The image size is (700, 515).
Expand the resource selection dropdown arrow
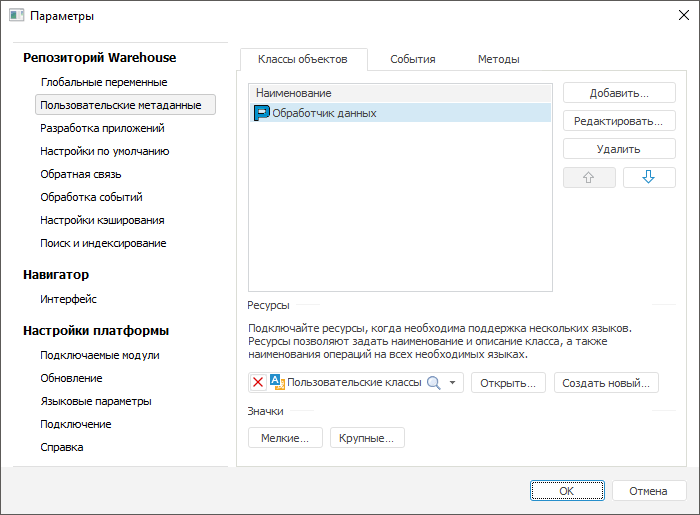point(452,383)
